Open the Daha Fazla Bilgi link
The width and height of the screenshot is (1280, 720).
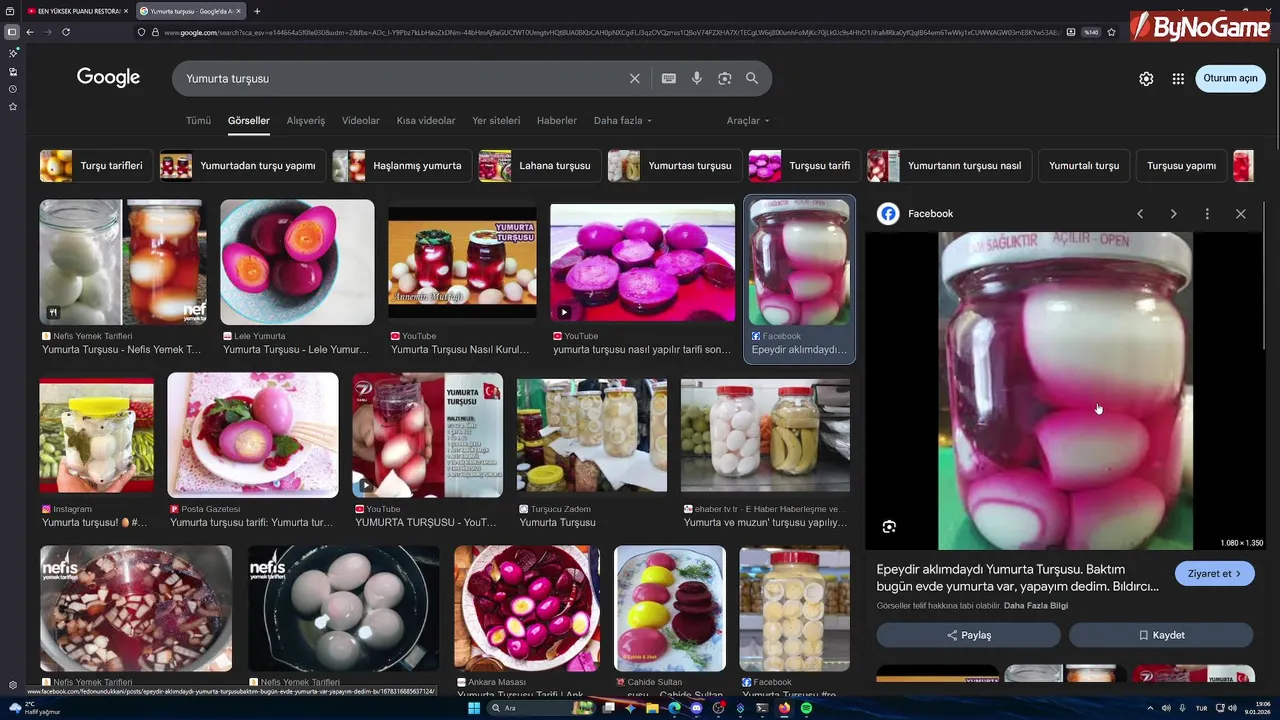[x=1036, y=606]
